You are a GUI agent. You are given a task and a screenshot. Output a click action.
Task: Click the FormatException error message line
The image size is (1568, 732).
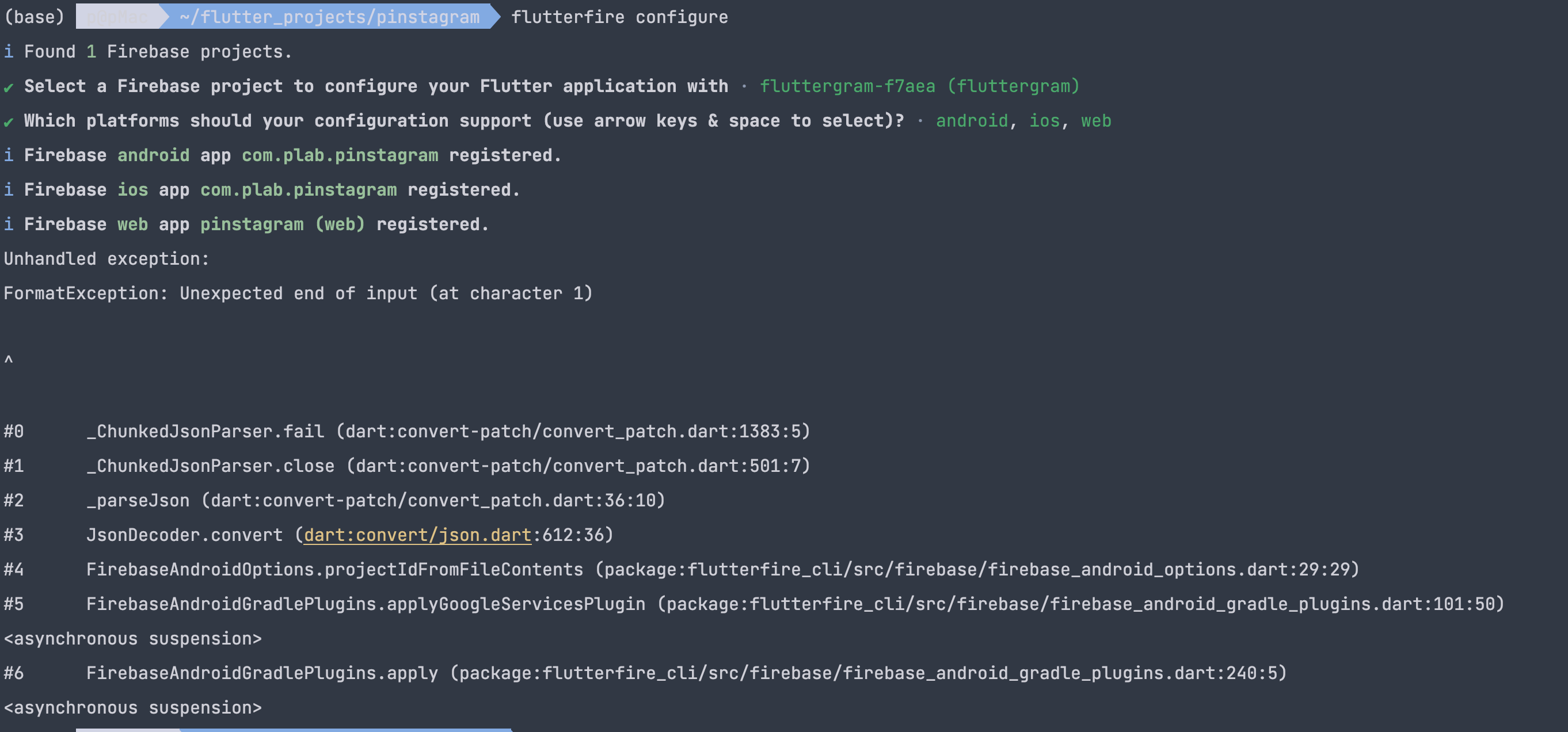pos(298,293)
